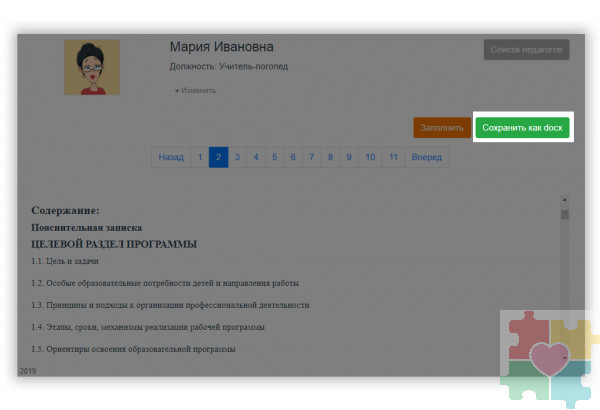Select page 10 in pagination
The image size is (600, 410).
[x=370, y=157]
